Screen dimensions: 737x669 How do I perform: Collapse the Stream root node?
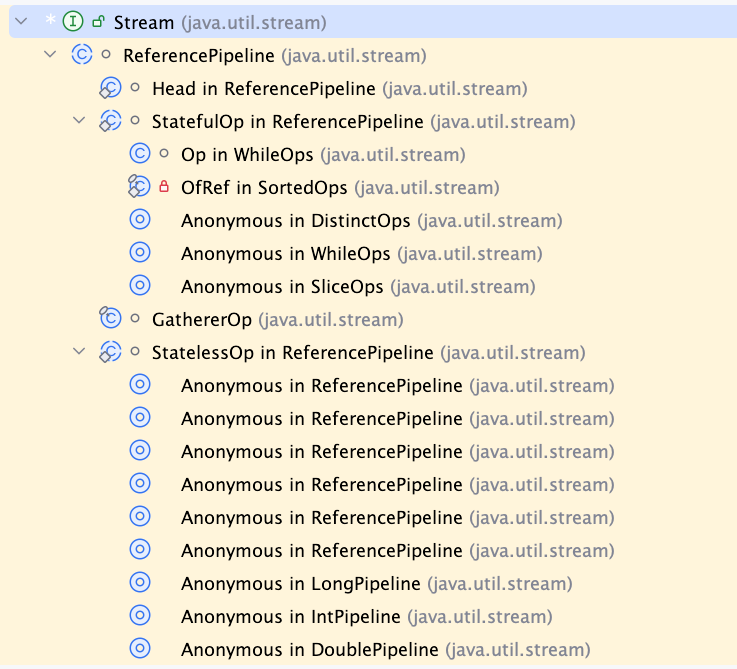(x=22, y=21)
